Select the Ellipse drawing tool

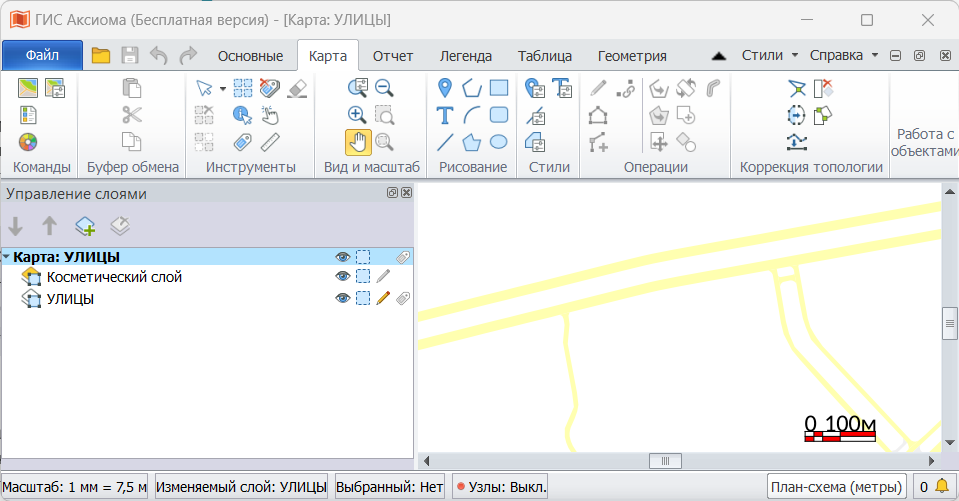click(x=498, y=141)
